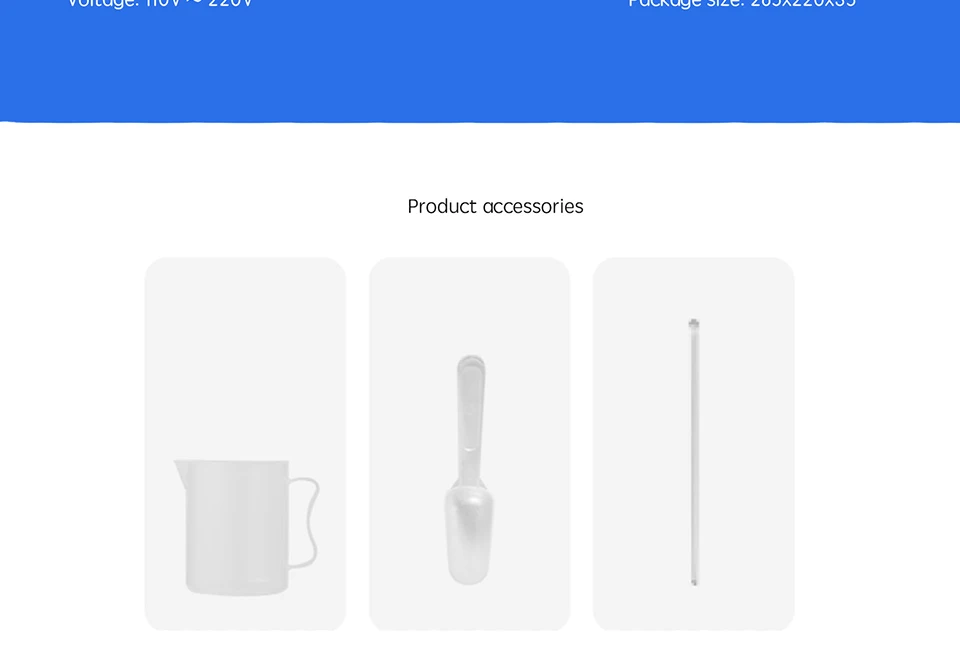Click the spoon's long handle
Image resolution: width=960 pixels, height=657 pixels.
click(x=470, y=416)
